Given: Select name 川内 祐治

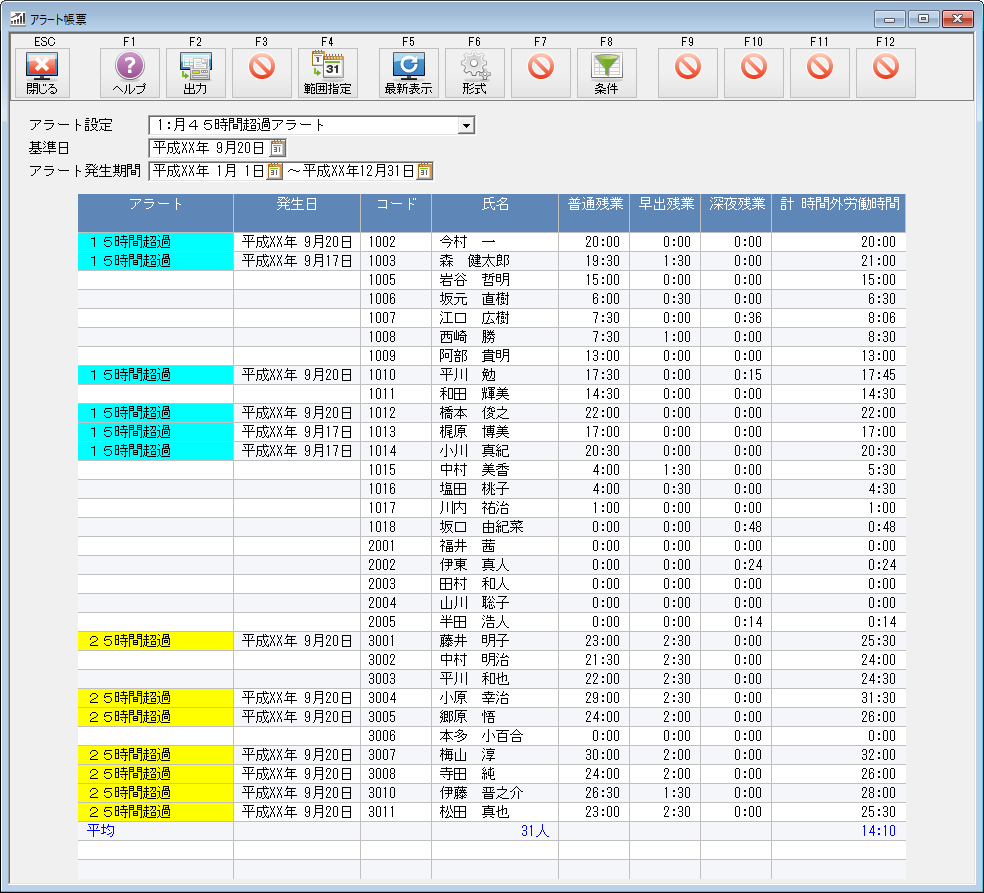Looking at the screenshot, I should pyautogui.click(x=495, y=508).
